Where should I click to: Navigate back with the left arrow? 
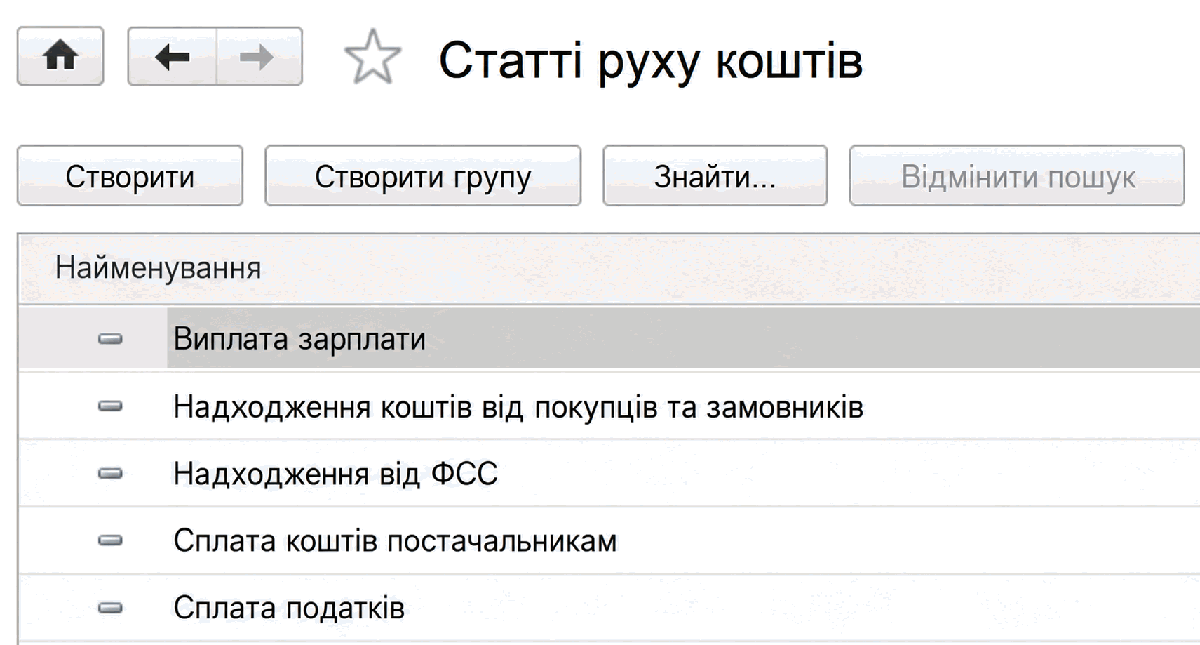[x=172, y=57]
